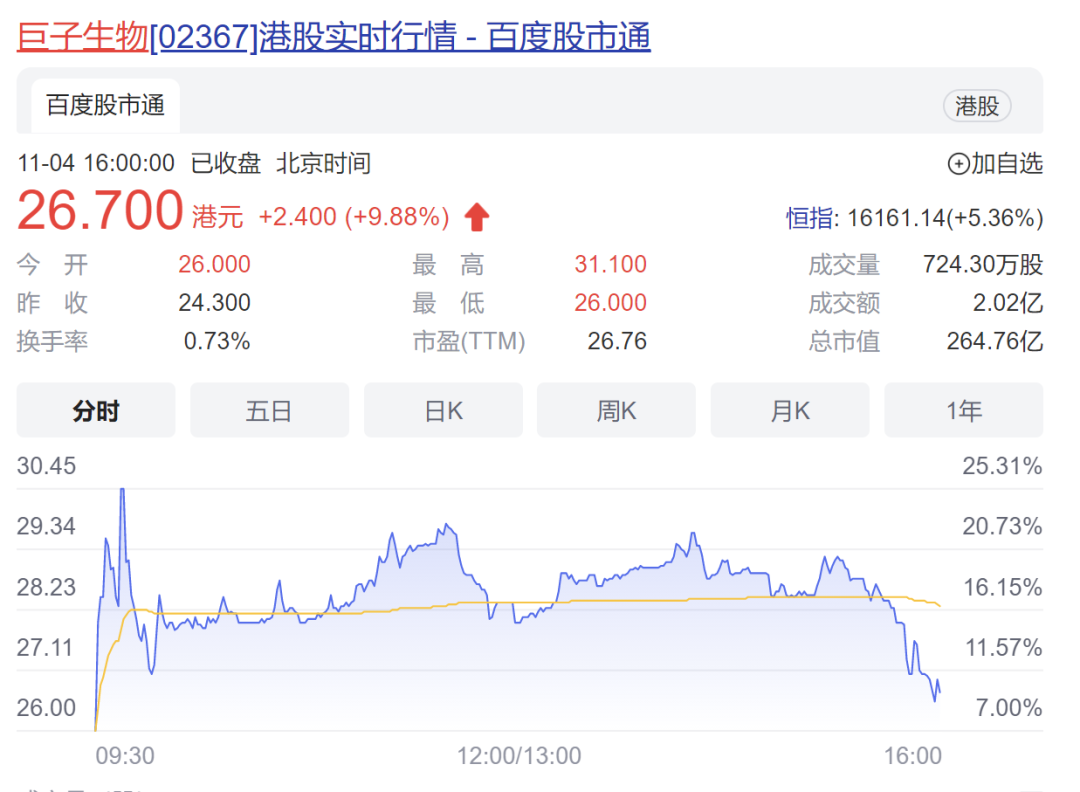Open the 月K monthly chart
This screenshot has height=792, width=1080.
click(790, 411)
